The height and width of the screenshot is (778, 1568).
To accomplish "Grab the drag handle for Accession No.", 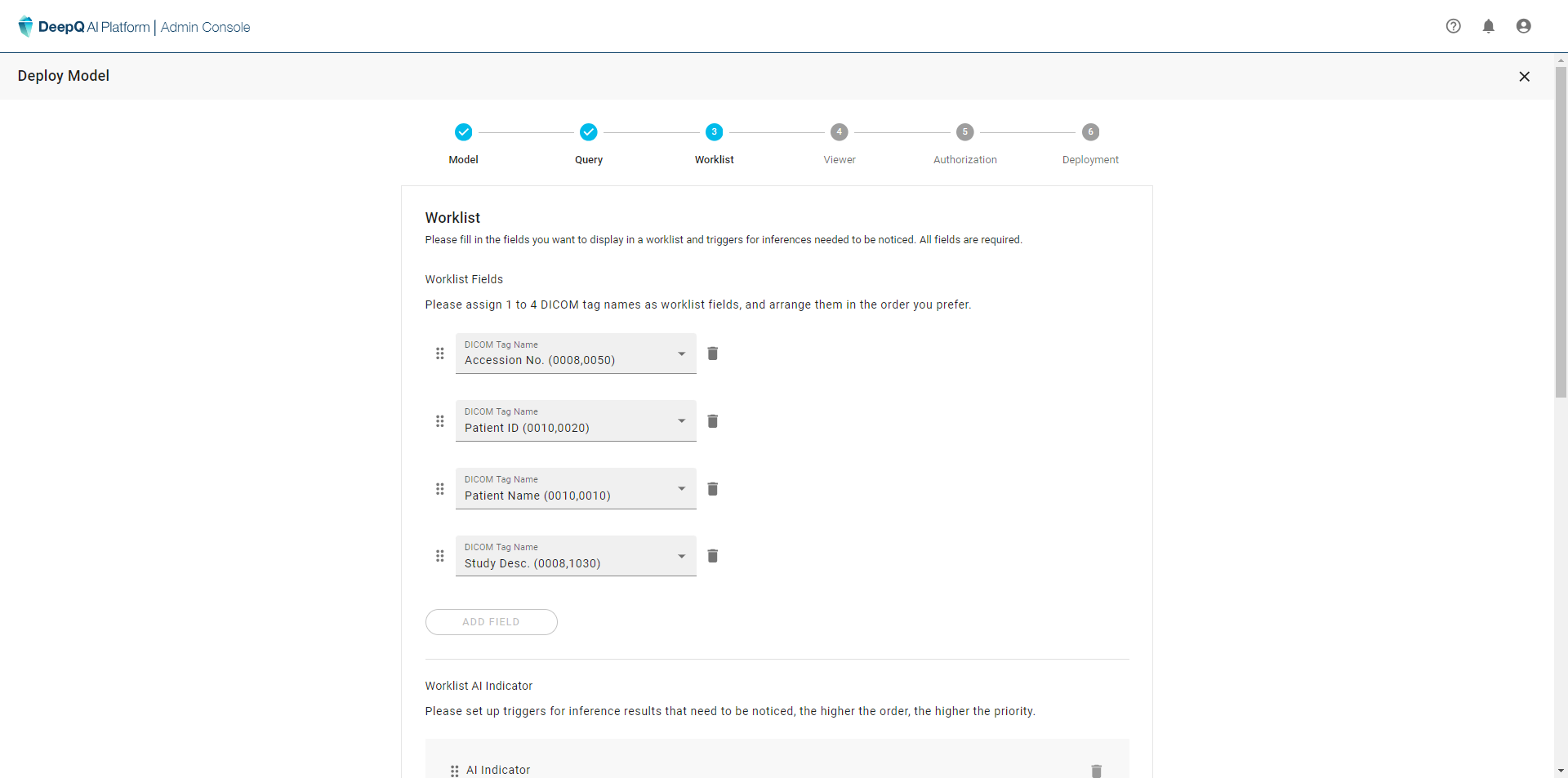I will (440, 353).
